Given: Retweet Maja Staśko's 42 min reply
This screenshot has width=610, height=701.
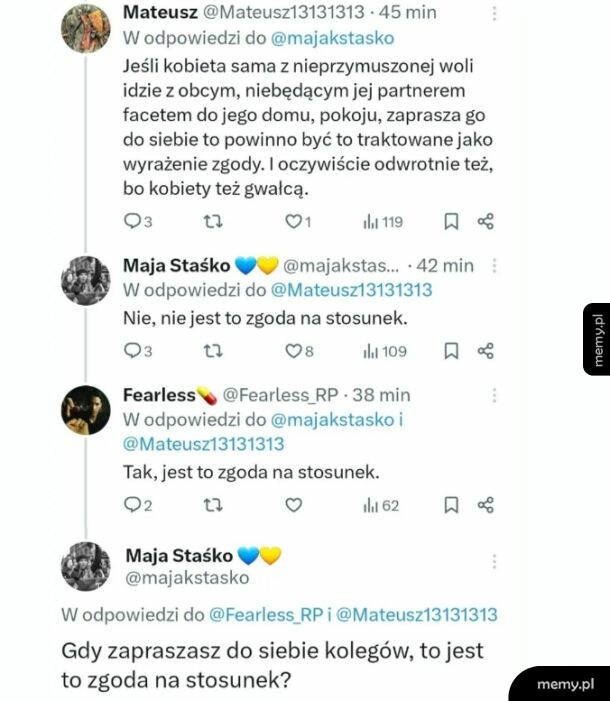Looking at the screenshot, I should [213, 351].
